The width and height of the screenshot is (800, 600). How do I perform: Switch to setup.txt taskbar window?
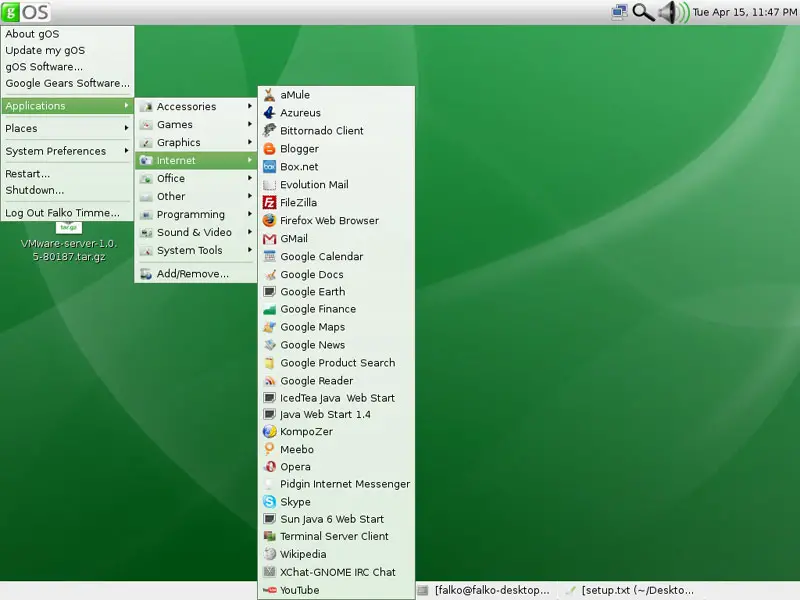[x=631, y=590]
